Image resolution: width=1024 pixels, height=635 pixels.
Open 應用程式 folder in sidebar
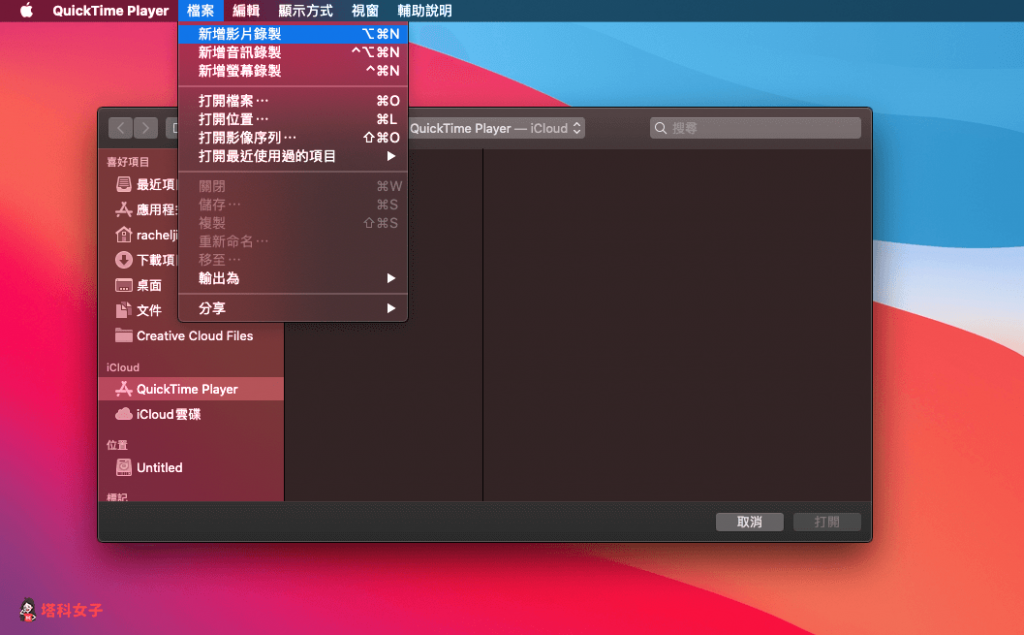click(145, 210)
